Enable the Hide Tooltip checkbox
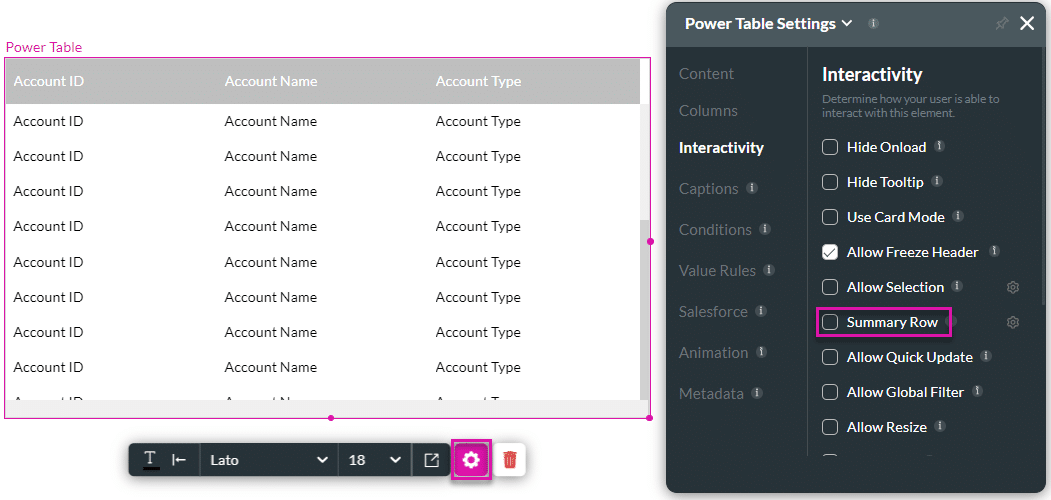 [830, 182]
